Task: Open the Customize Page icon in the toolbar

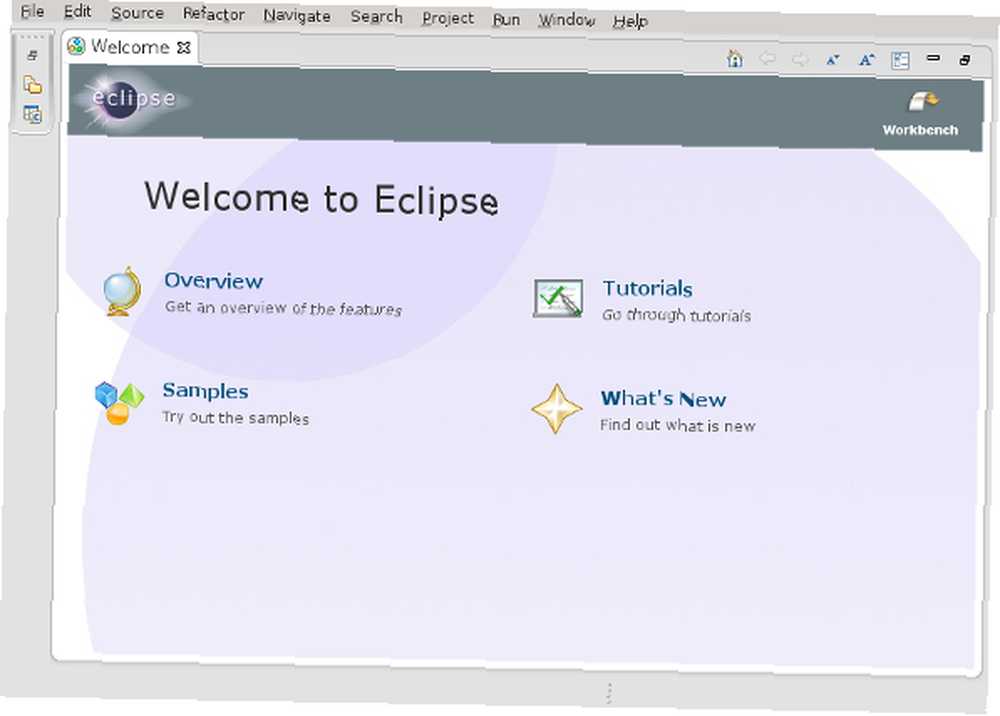Action: pos(901,61)
